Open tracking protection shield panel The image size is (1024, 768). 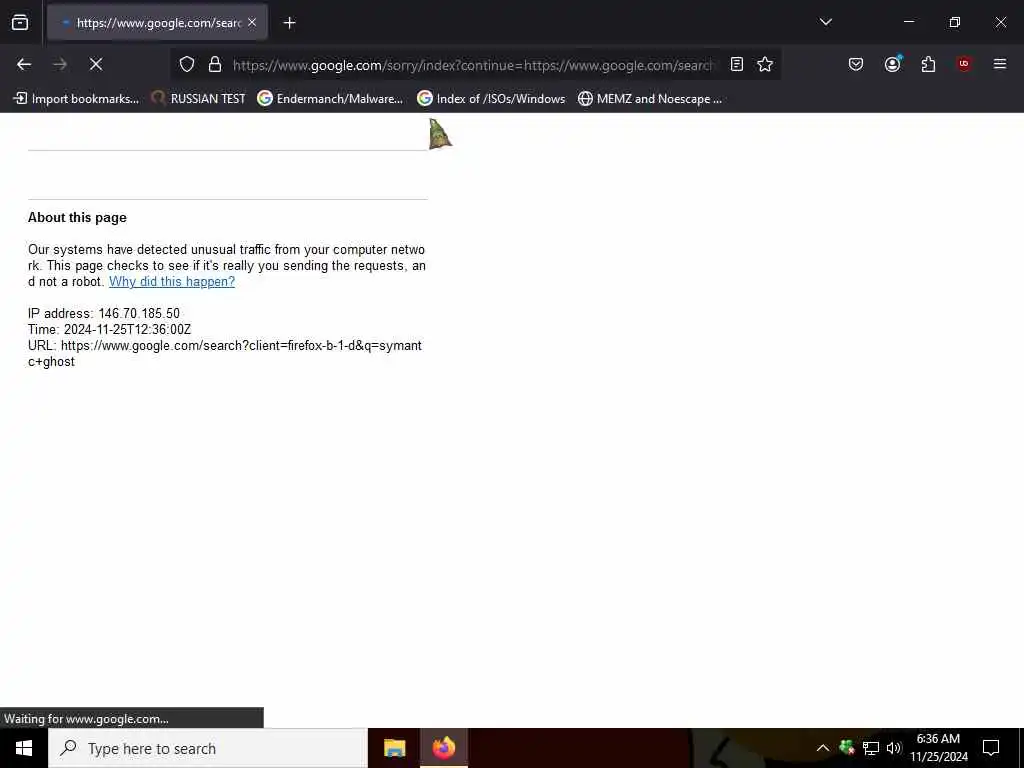187,64
